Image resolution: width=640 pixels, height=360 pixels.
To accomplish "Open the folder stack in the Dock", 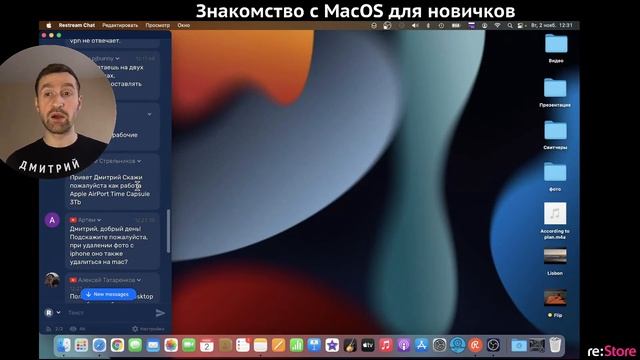I will coord(519,345).
